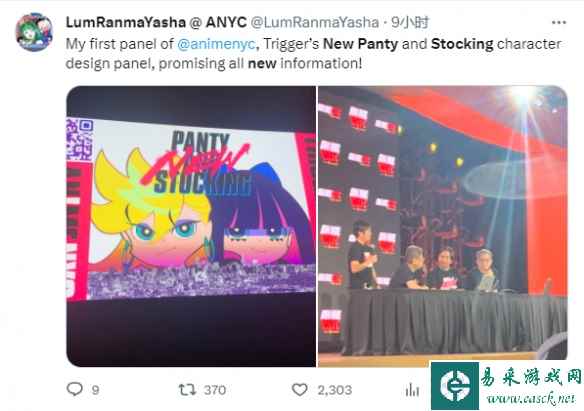Screen dimensions: 584x411
Task: Like the tweet with heart icon
Action: click(x=299, y=390)
